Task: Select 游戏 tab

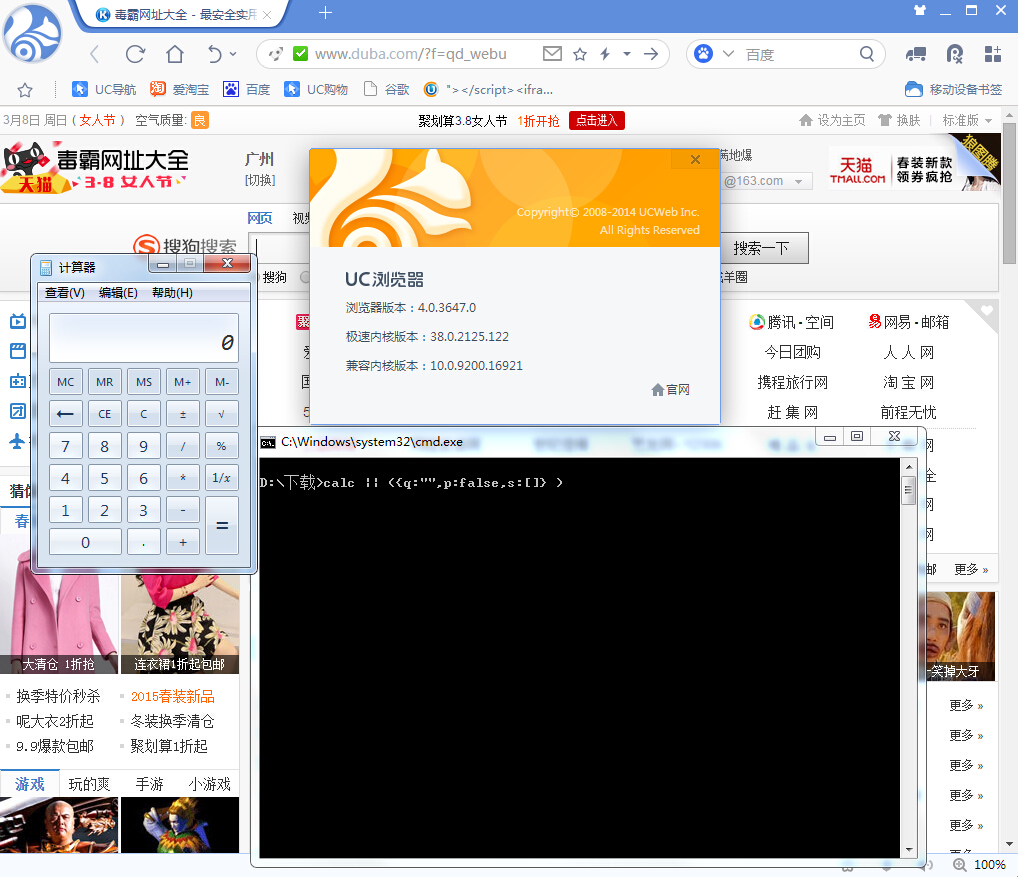Action: 30,784
